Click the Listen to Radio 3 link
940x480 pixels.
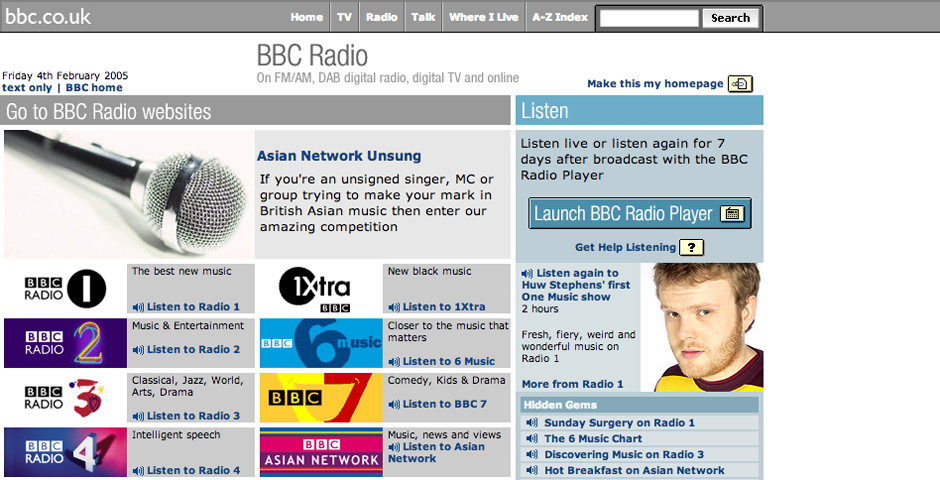click(x=193, y=416)
